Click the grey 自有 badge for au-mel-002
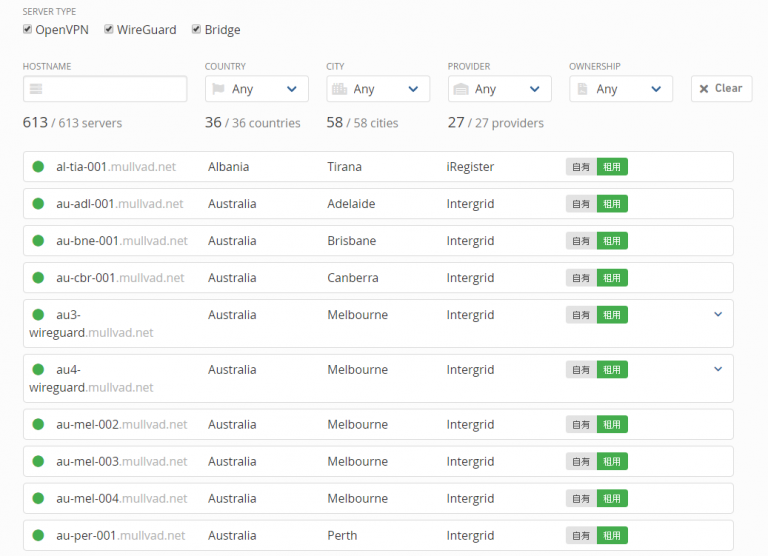 tap(581, 425)
